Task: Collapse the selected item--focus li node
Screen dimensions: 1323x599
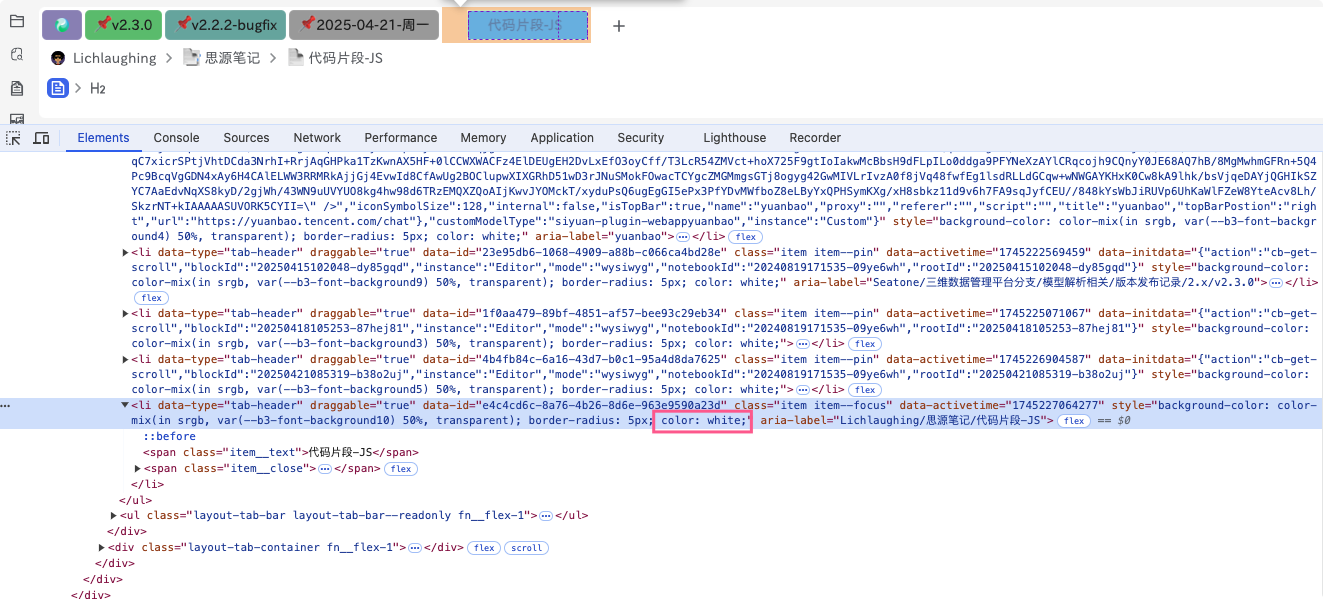Action: 125,406
